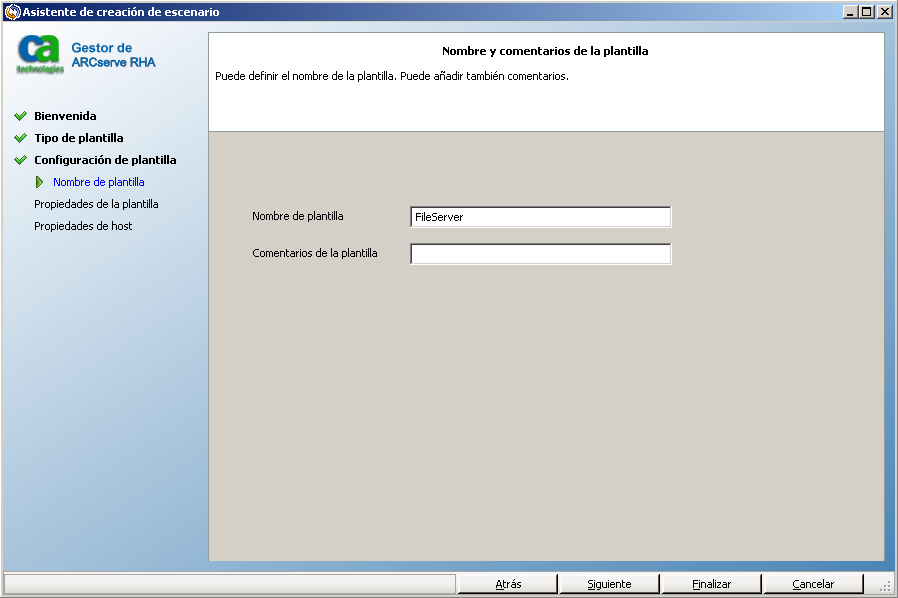Select the Bienvenida step
This screenshot has height=598, width=898.
[65, 116]
